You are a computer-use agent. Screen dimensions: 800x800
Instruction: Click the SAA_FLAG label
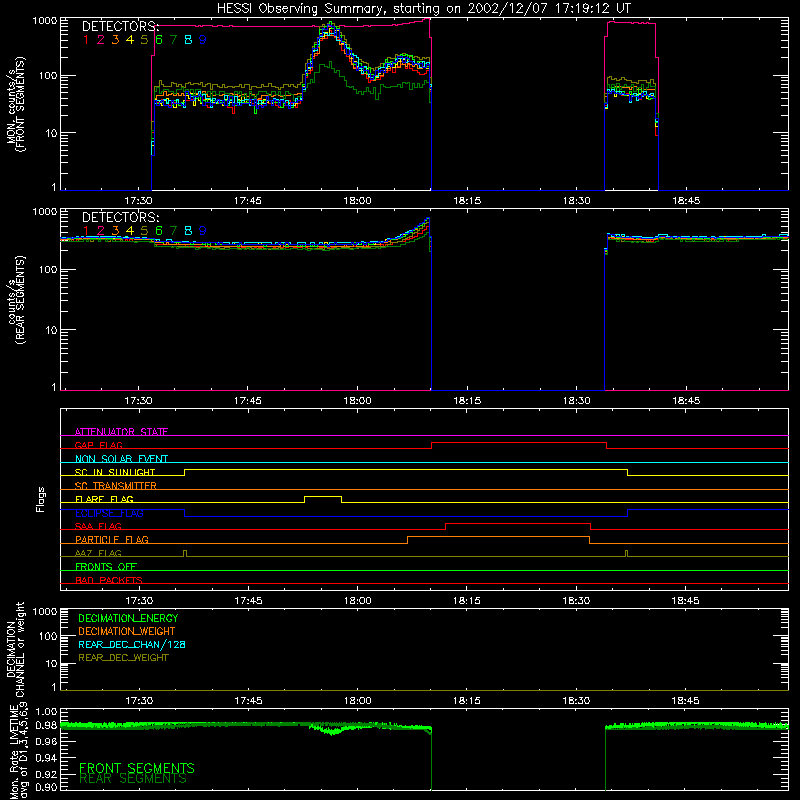pos(98,526)
